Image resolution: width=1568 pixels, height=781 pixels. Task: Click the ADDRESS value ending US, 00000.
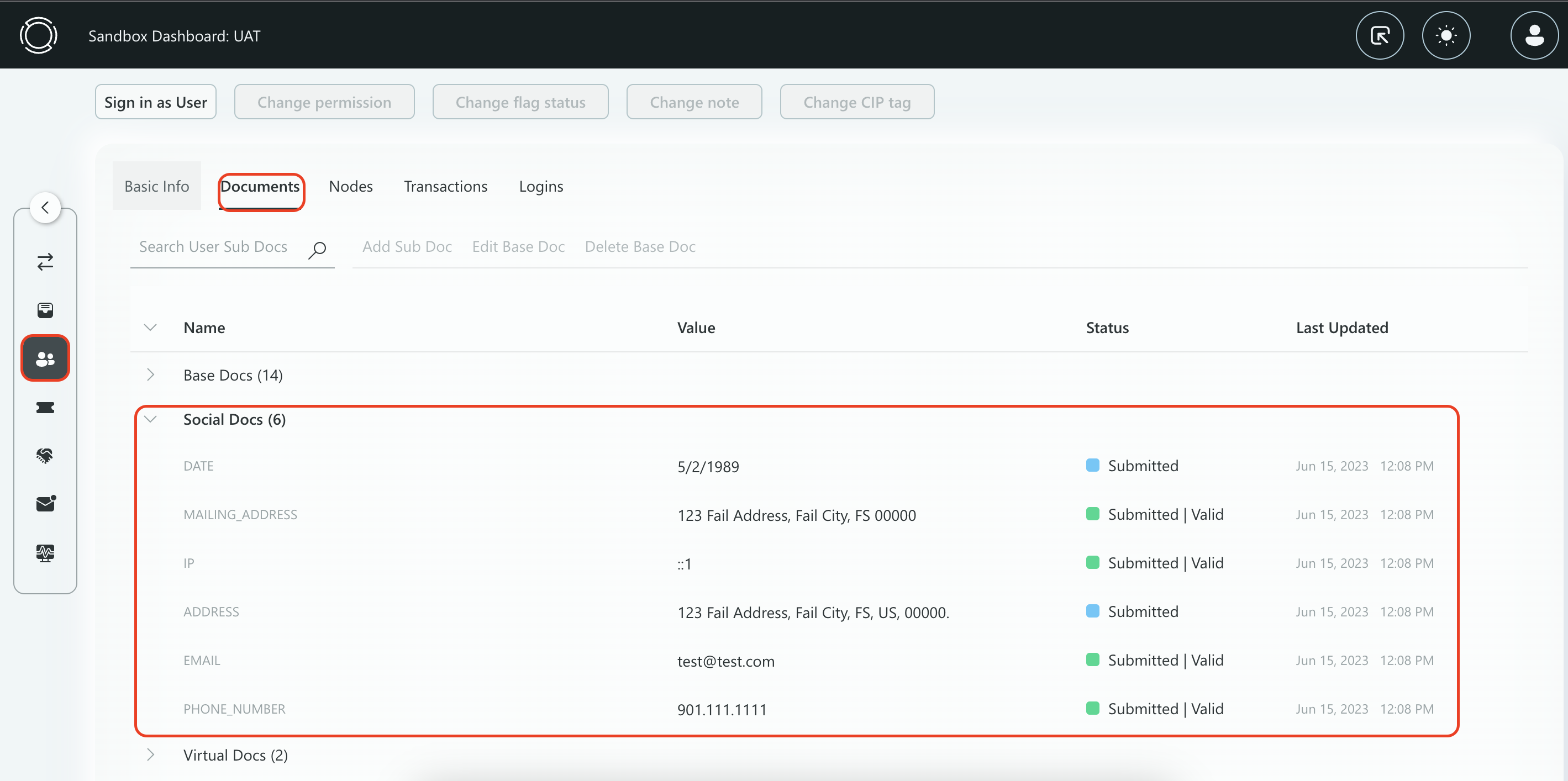pyautogui.click(x=813, y=613)
